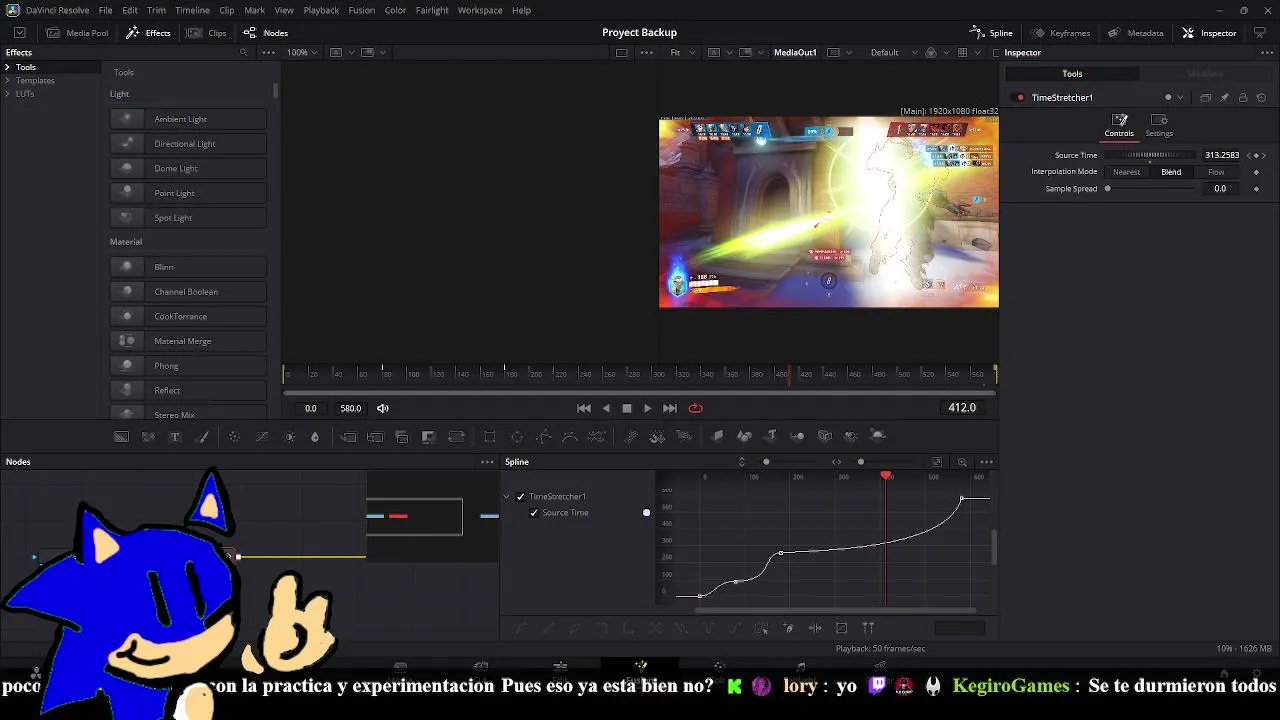This screenshot has height=720, width=1280.
Task: Pin the TimeStretcher1 inspector
Action: (1224, 98)
